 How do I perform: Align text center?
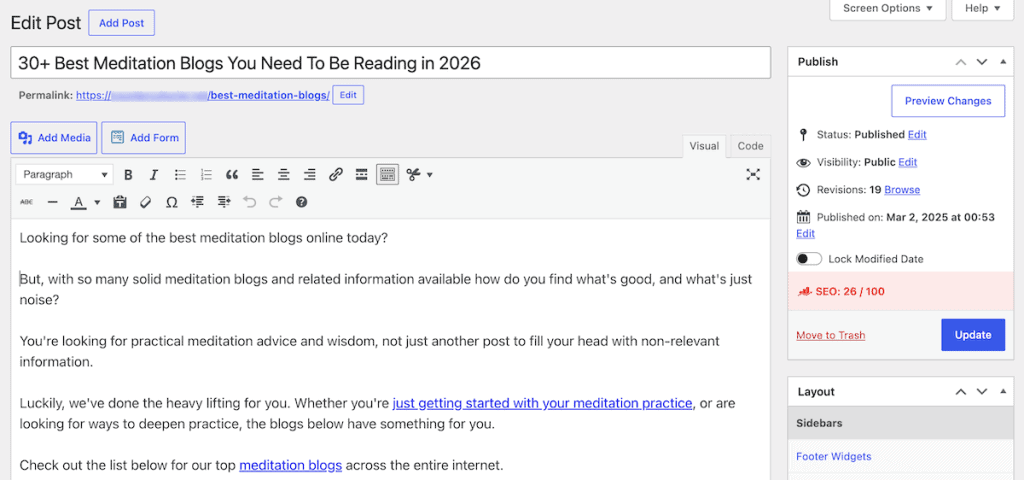(283, 174)
